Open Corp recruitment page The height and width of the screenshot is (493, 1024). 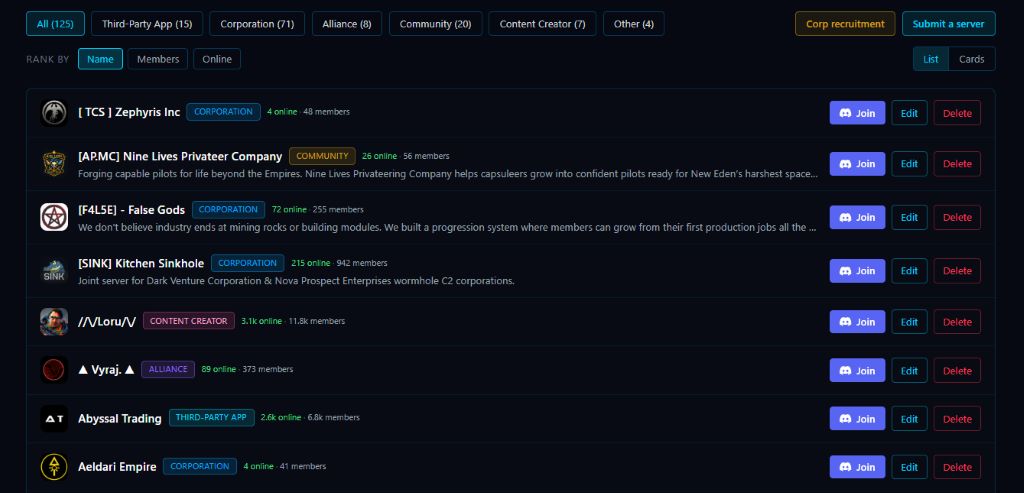pyautogui.click(x=845, y=24)
